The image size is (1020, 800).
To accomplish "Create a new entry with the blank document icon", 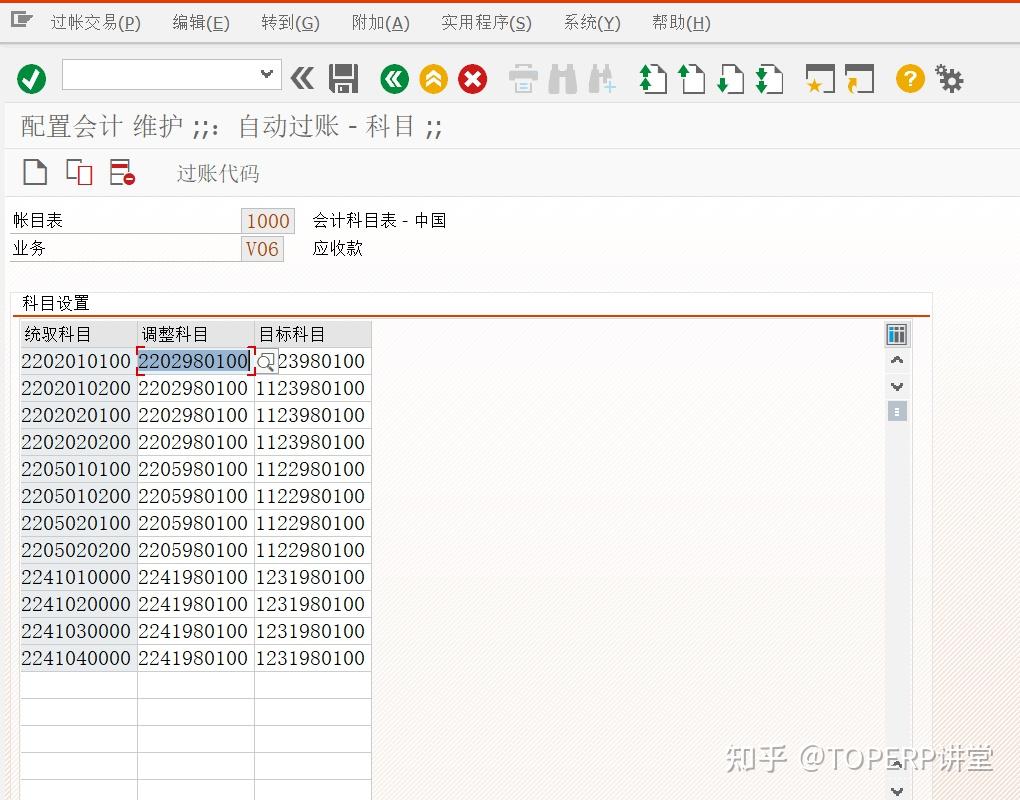I will coord(34,172).
